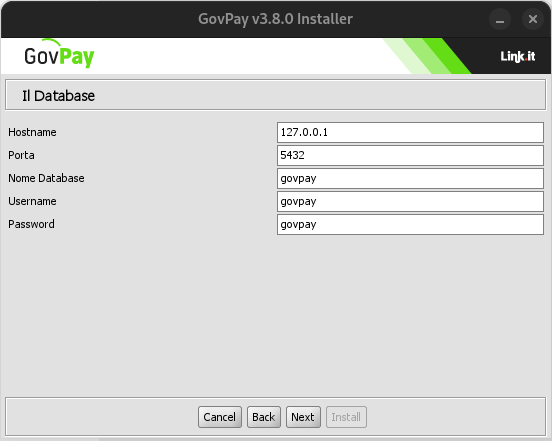The height and width of the screenshot is (441, 552).
Task: Click the Porta label
Action: point(21,155)
